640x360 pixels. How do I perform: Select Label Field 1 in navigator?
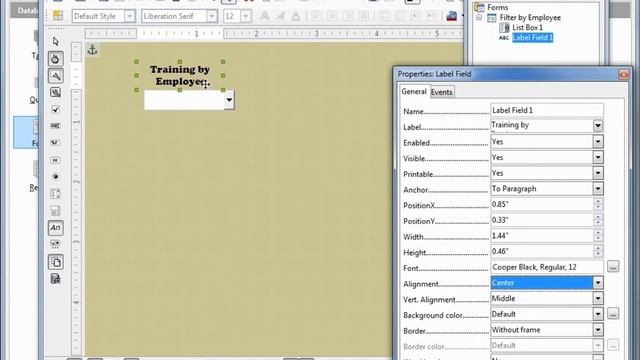pos(533,38)
